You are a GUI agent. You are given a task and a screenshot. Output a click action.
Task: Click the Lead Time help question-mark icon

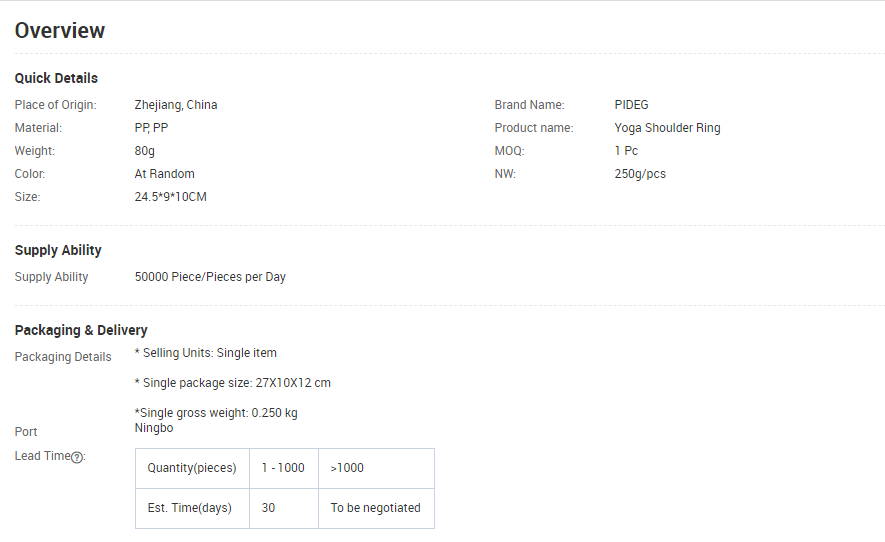click(x=77, y=457)
